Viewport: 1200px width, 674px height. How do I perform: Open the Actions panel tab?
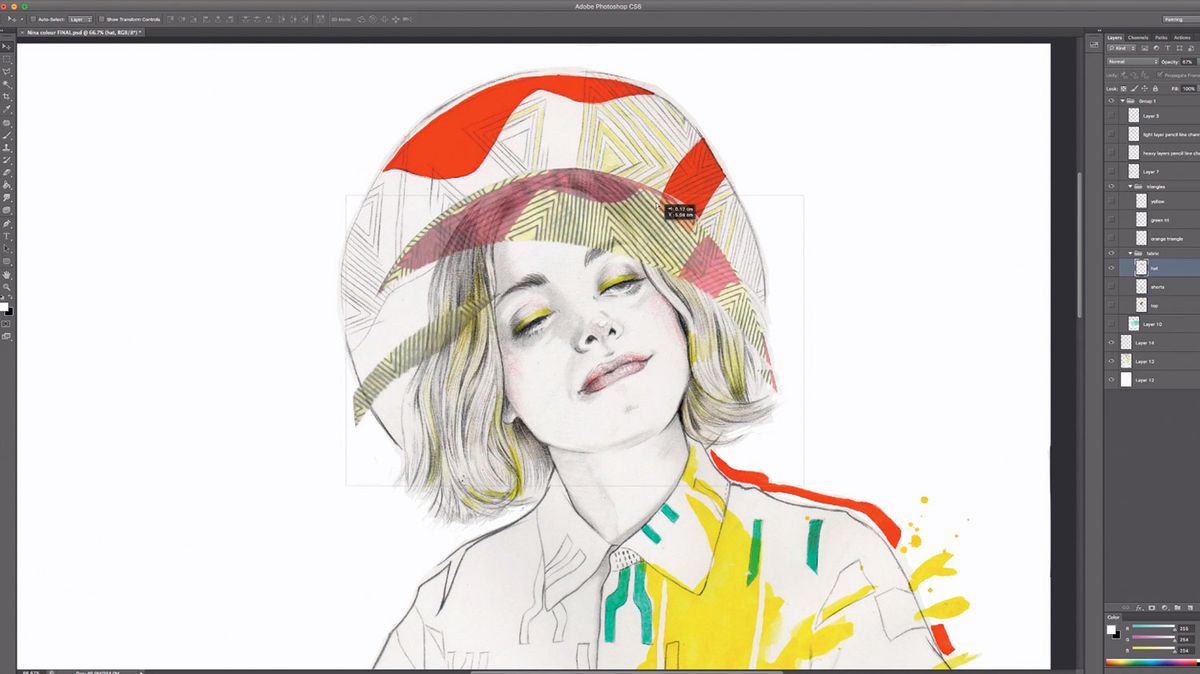pos(1181,38)
